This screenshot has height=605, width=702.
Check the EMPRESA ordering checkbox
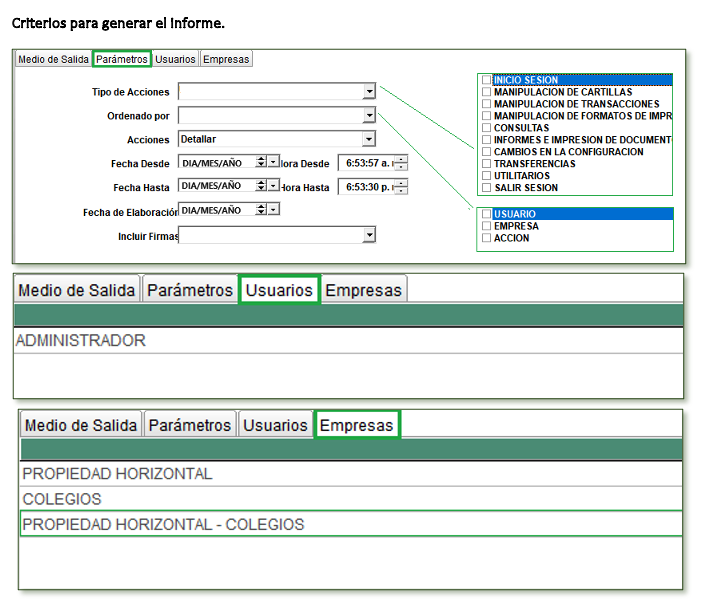(487, 226)
